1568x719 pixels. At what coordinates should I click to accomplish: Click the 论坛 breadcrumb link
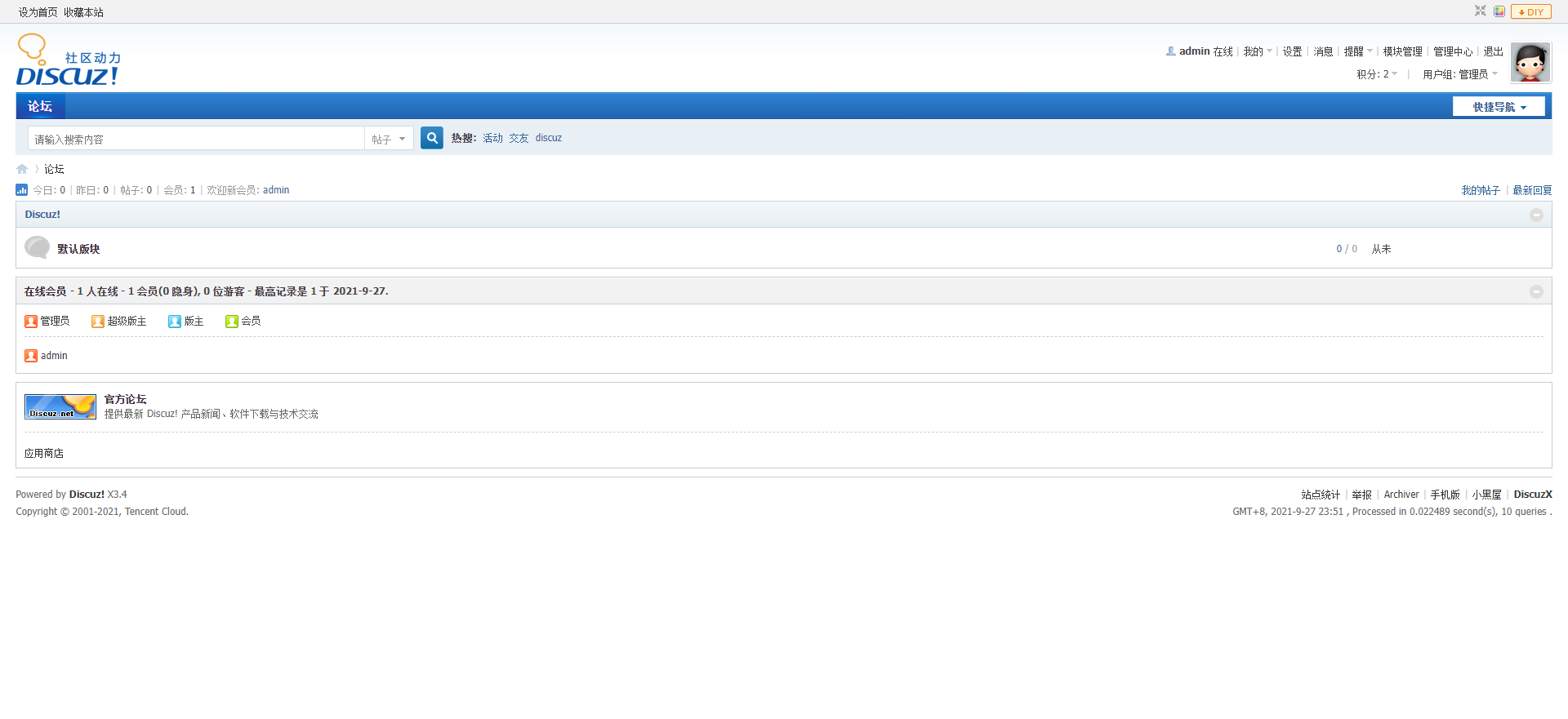pyautogui.click(x=54, y=169)
